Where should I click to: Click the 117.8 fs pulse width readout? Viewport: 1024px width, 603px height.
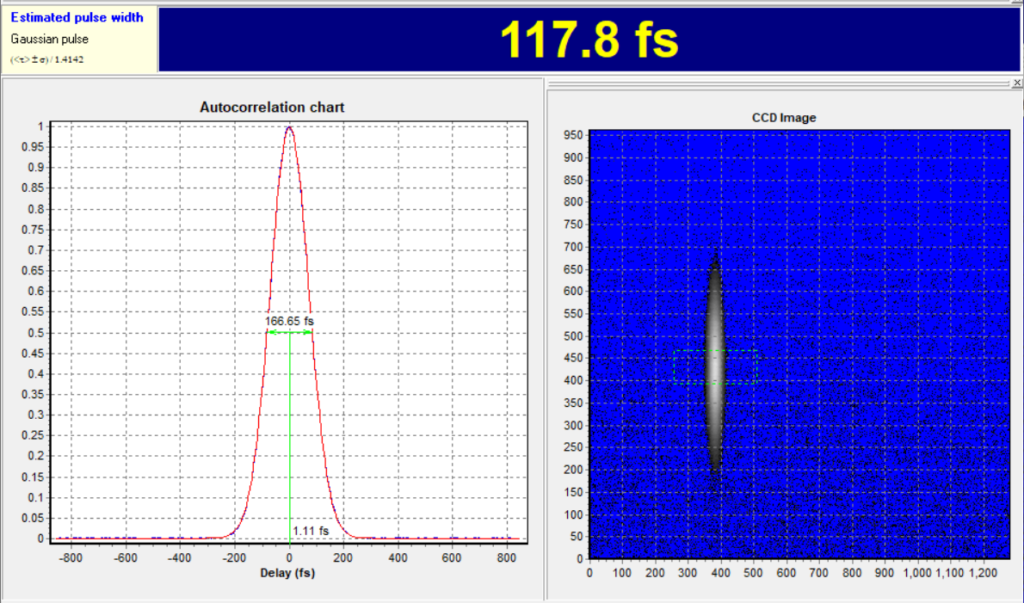pyautogui.click(x=589, y=39)
